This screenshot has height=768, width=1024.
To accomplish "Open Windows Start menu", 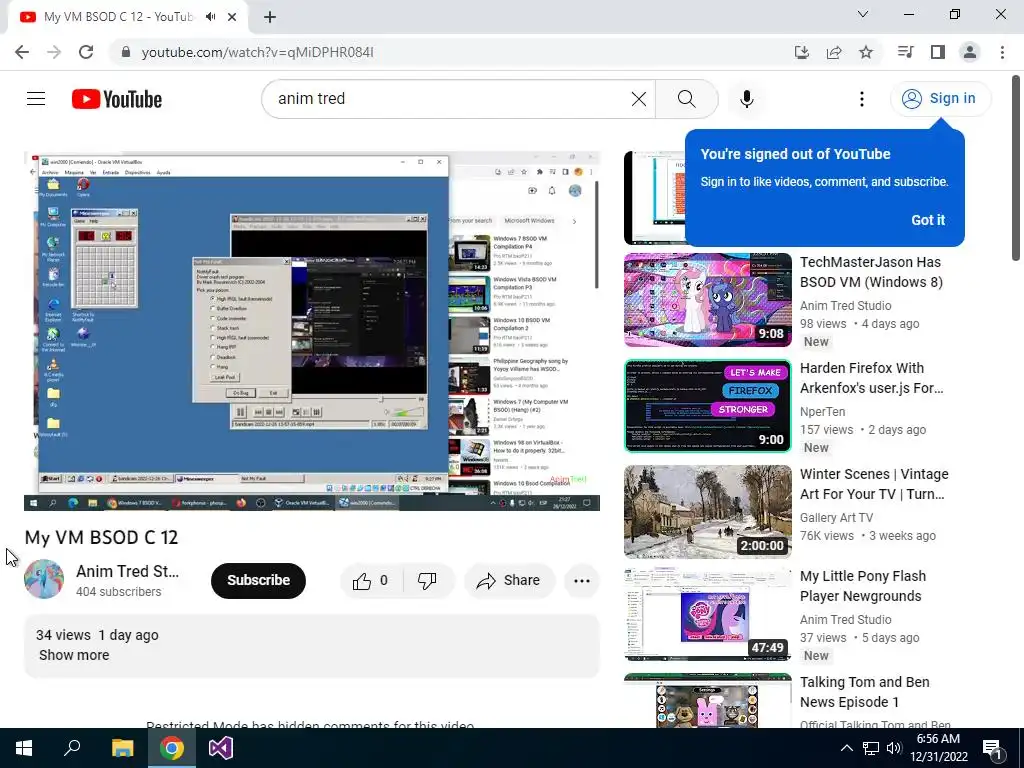I will (24, 748).
